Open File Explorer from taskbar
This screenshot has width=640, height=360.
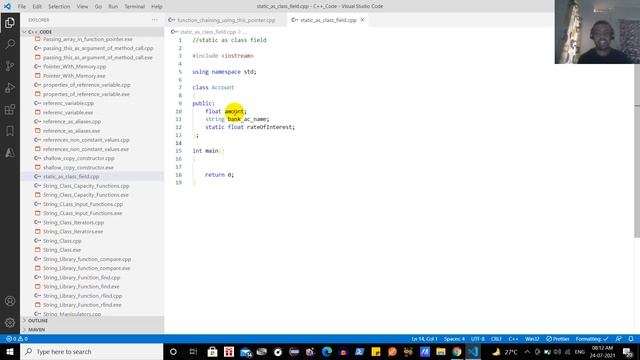[440, 351]
